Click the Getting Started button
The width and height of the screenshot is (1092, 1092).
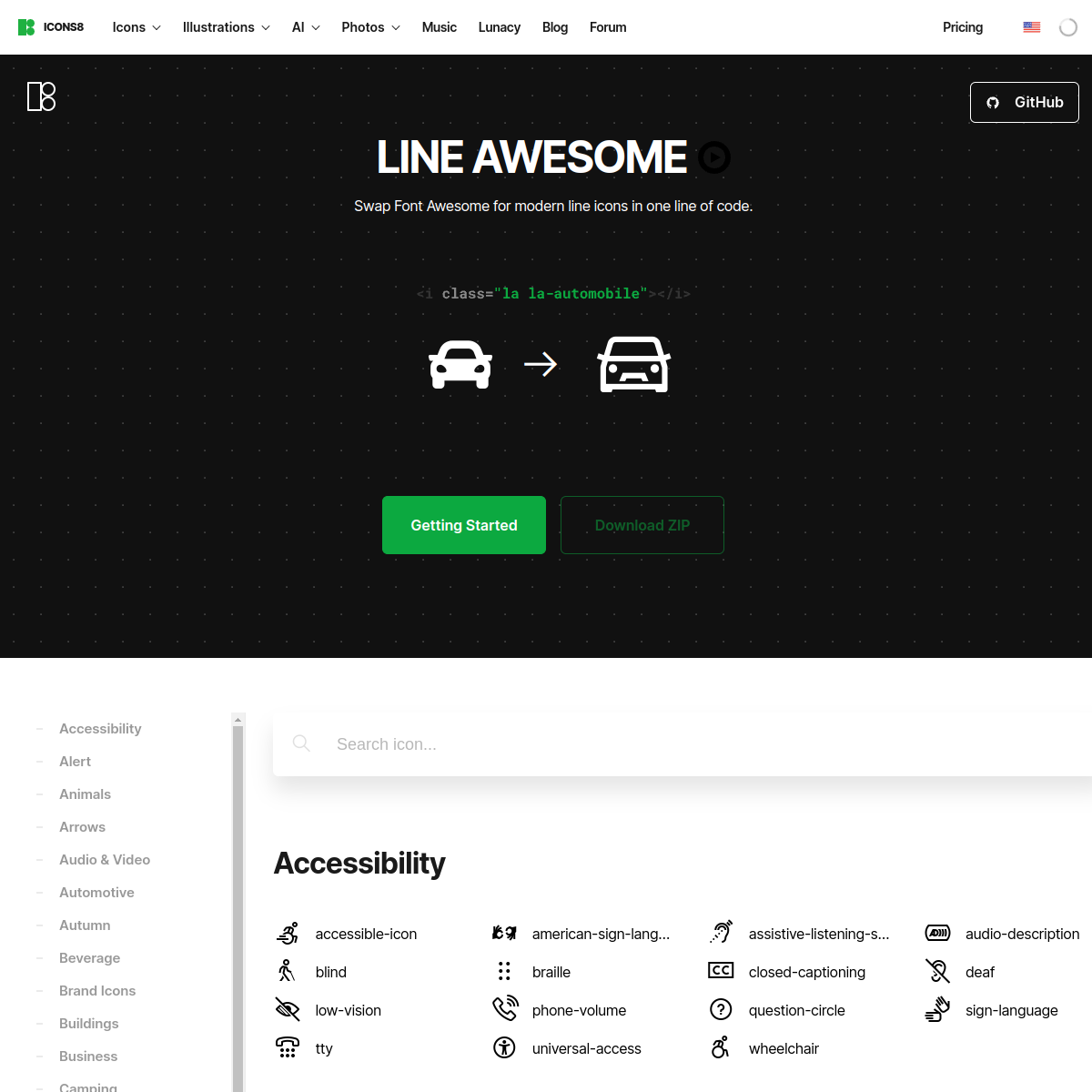pos(464,525)
